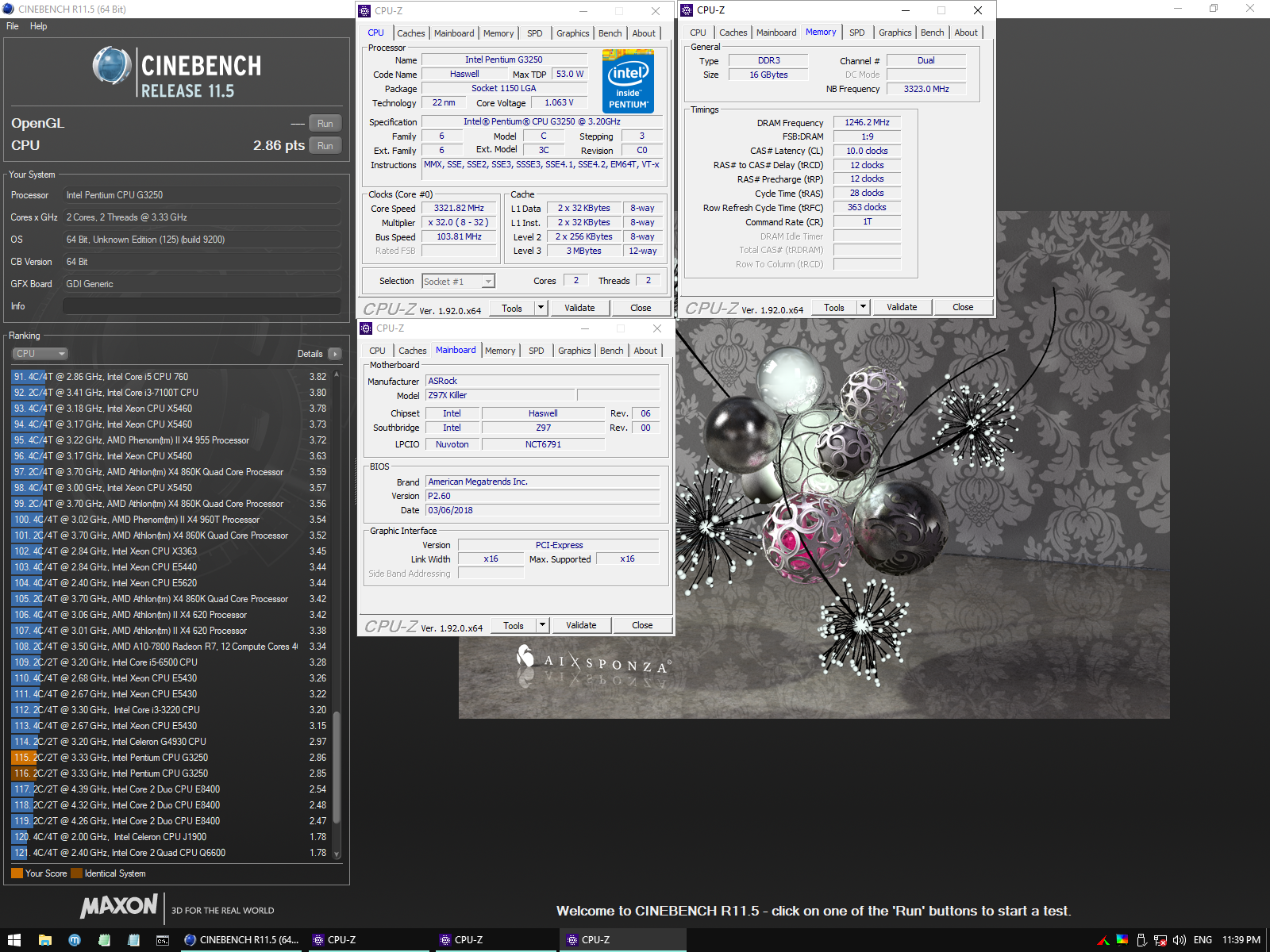Click the safely remove hardware tray icon
The height and width of the screenshot is (952, 1270).
coord(1141,940)
